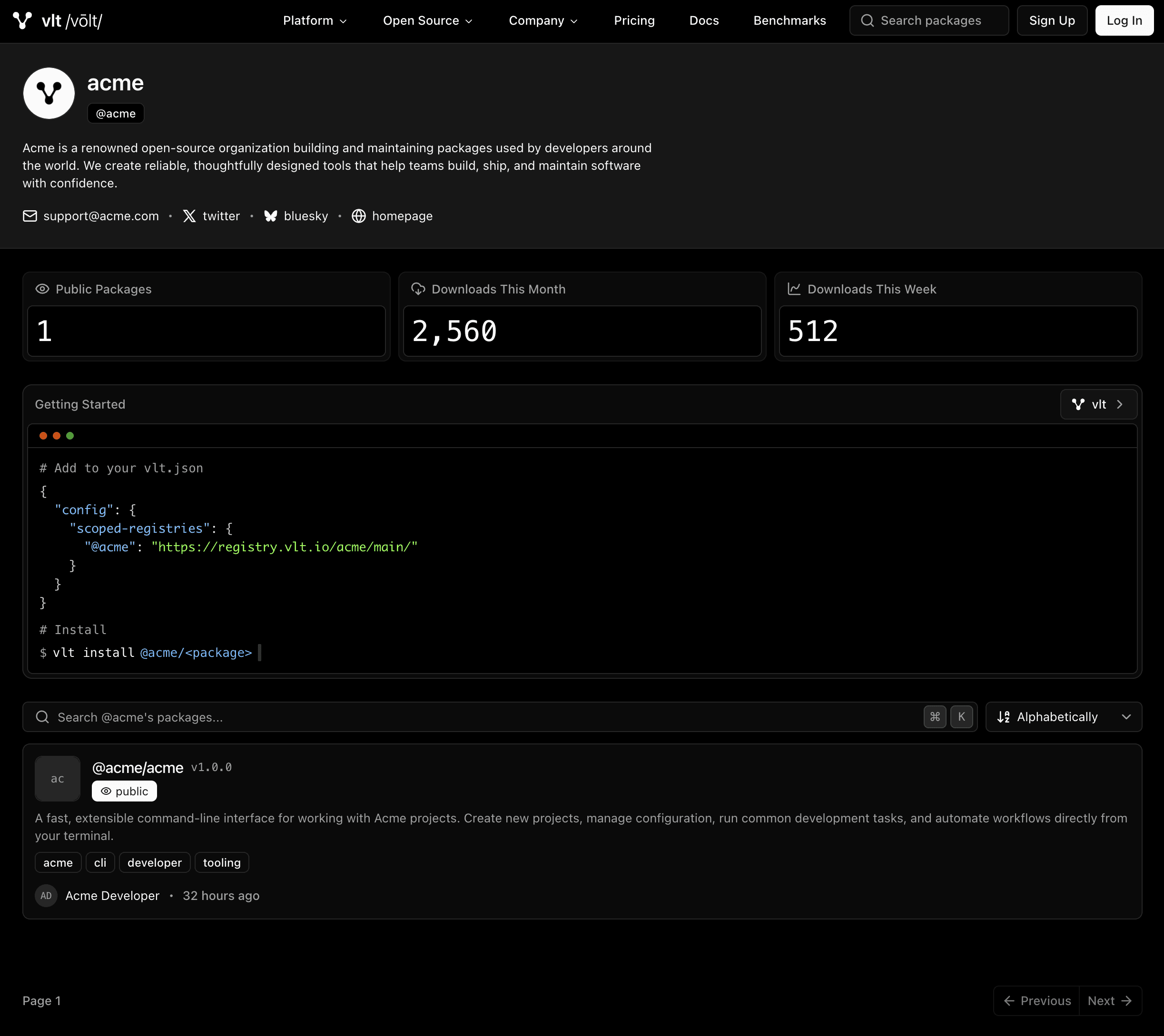
Task: Click the homepage globe icon
Action: [x=359, y=216]
